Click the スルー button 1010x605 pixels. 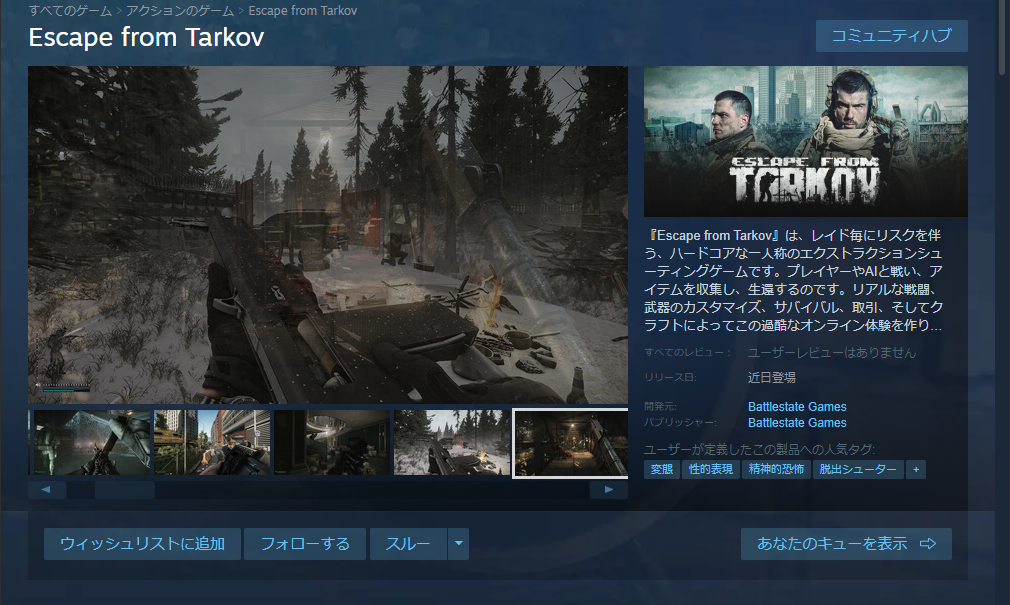click(x=408, y=544)
